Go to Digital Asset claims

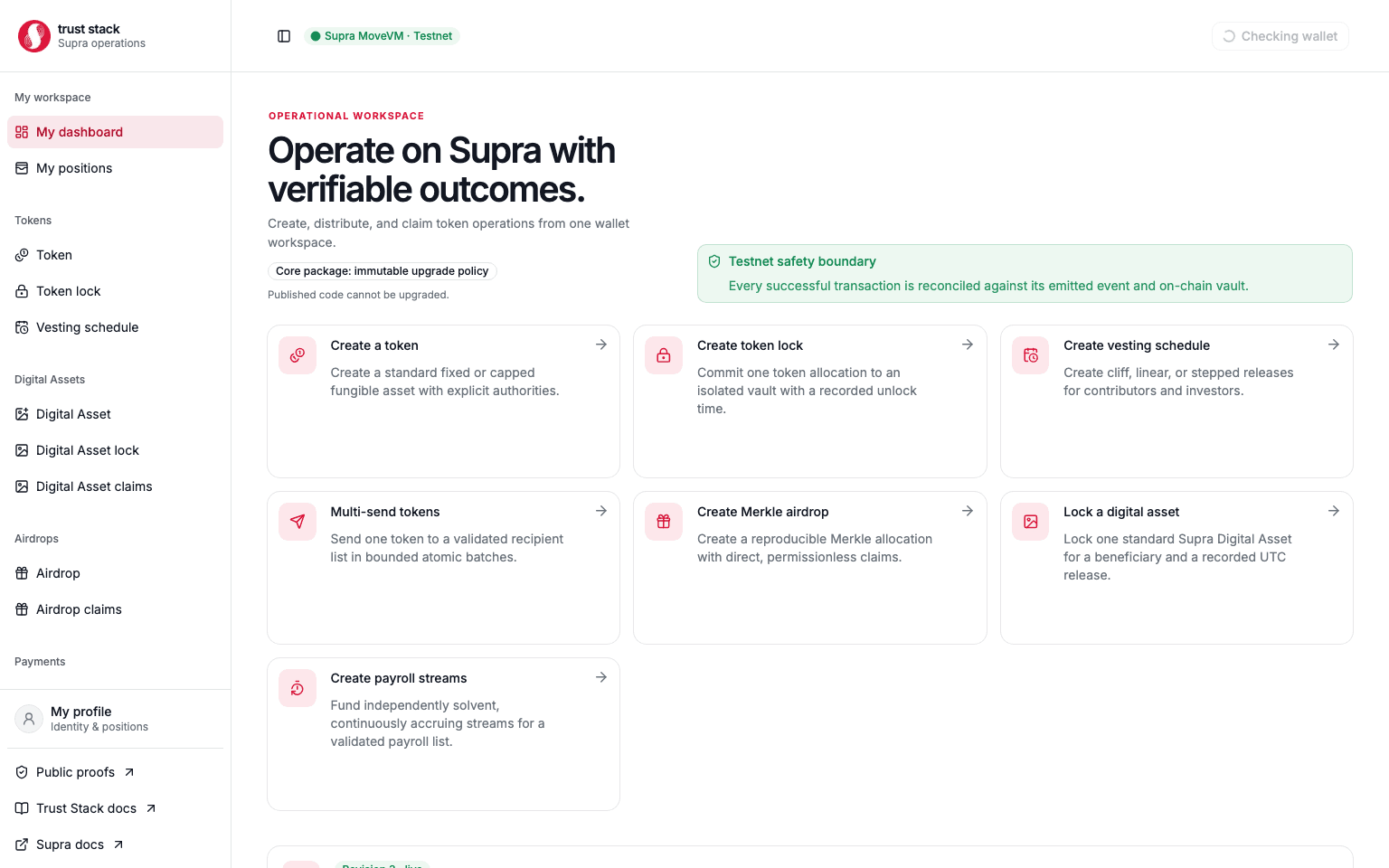tap(116, 486)
